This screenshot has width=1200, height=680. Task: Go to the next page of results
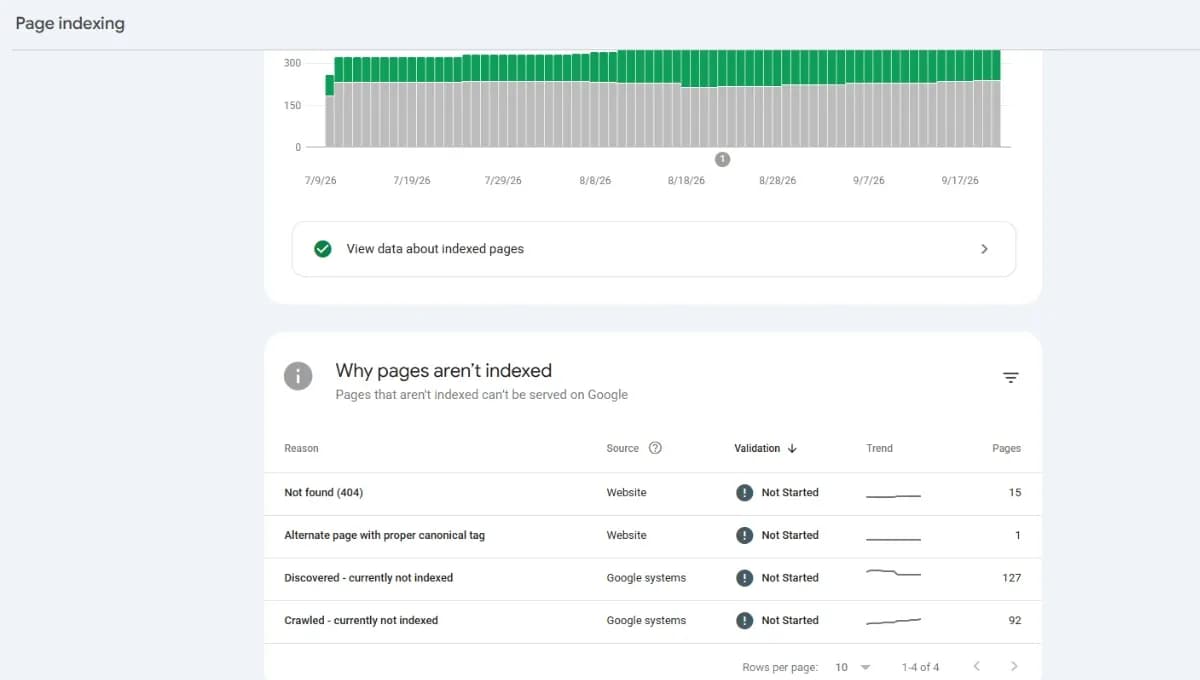tap(1014, 666)
